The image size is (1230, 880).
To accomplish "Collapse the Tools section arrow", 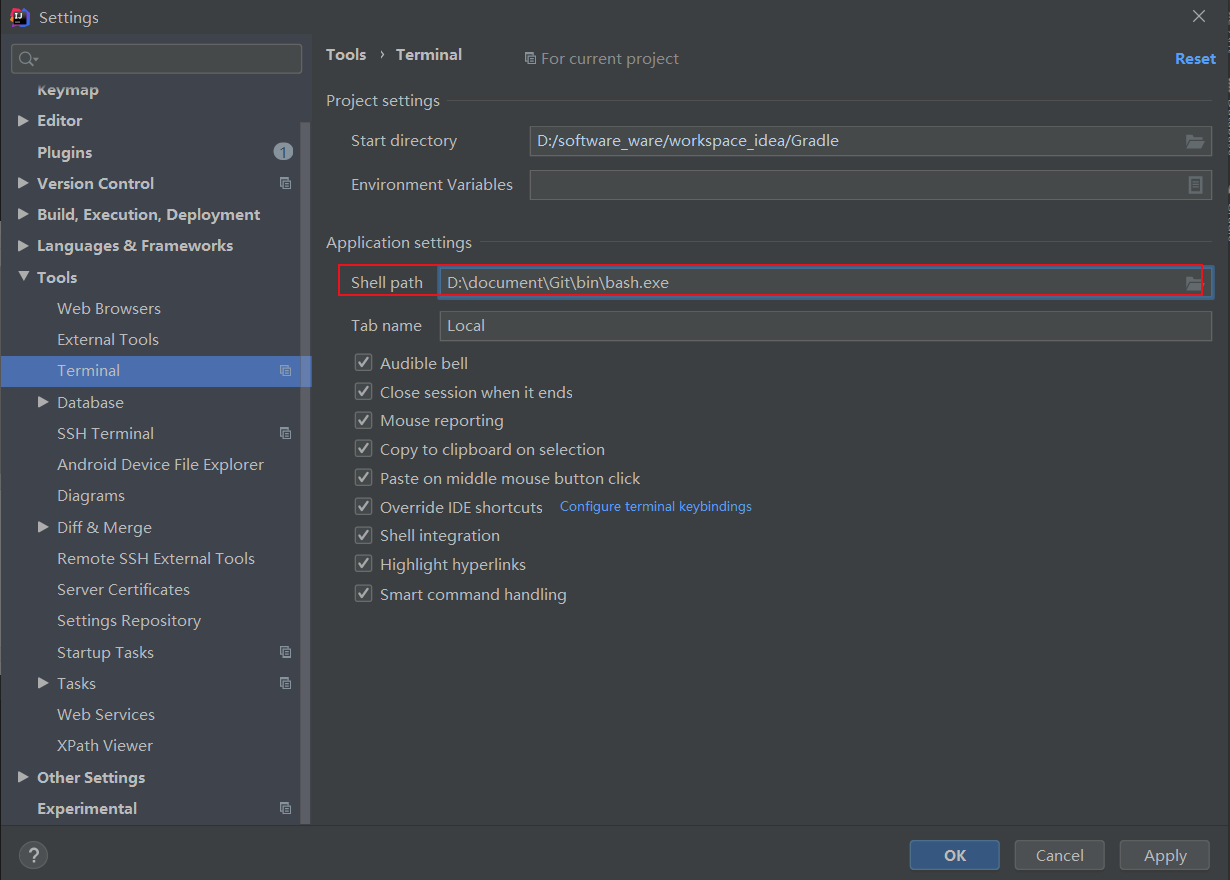I will pos(23,277).
